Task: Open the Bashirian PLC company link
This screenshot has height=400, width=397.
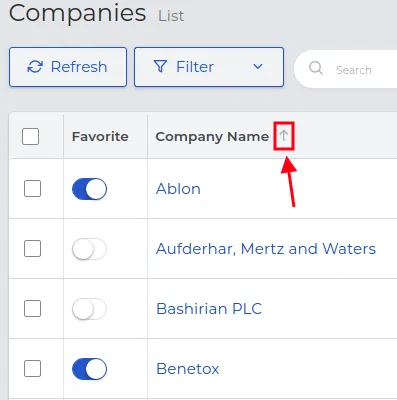Action: coord(209,309)
